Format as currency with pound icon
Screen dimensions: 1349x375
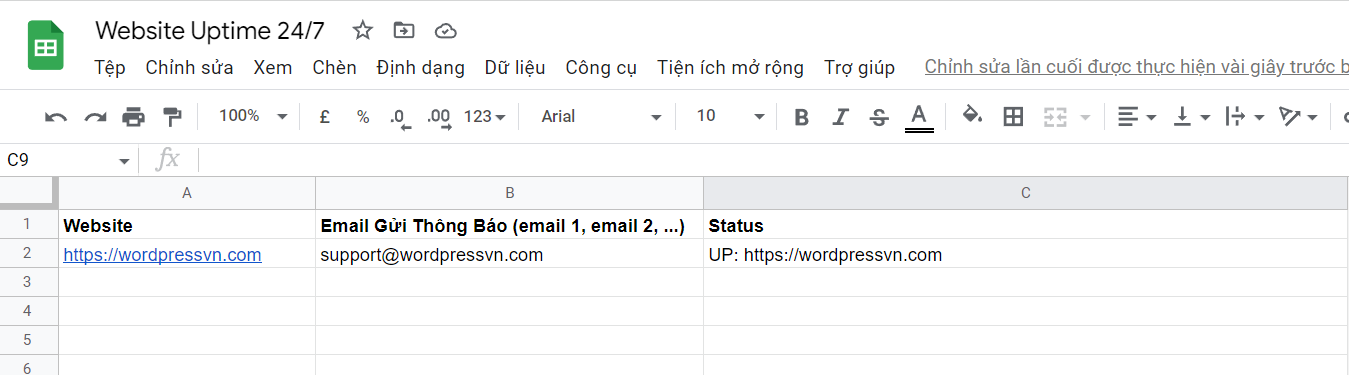(325, 117)
